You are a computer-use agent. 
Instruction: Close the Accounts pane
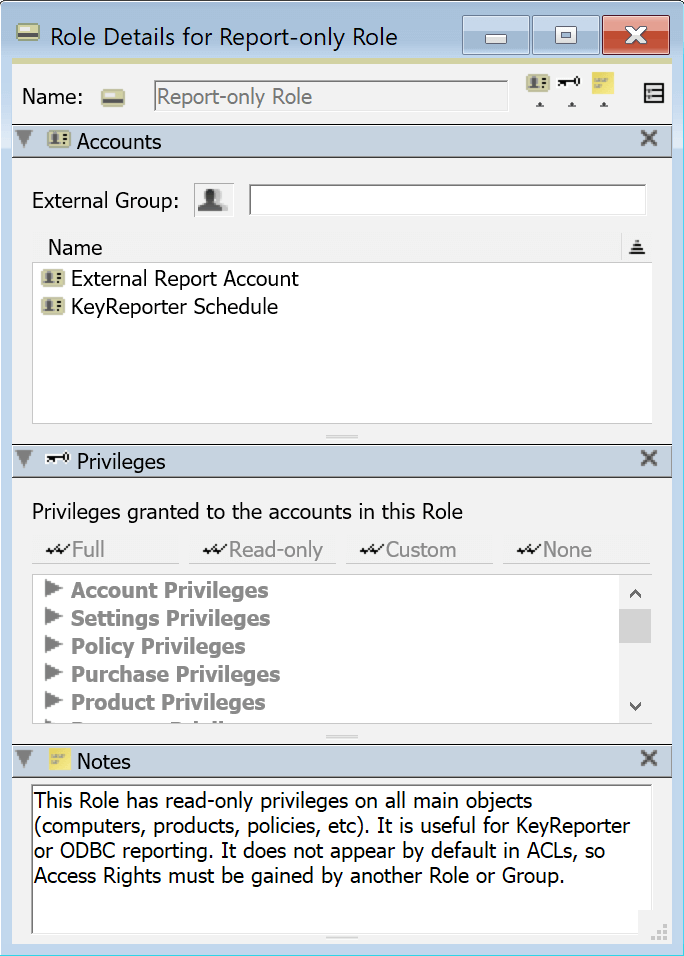(649, 140)
